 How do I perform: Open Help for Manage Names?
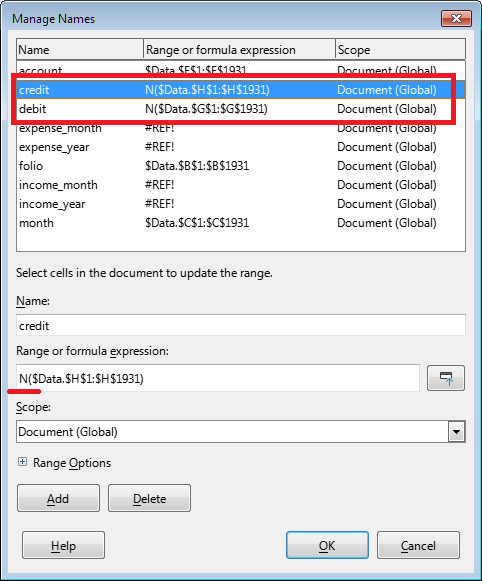[63, 545]
